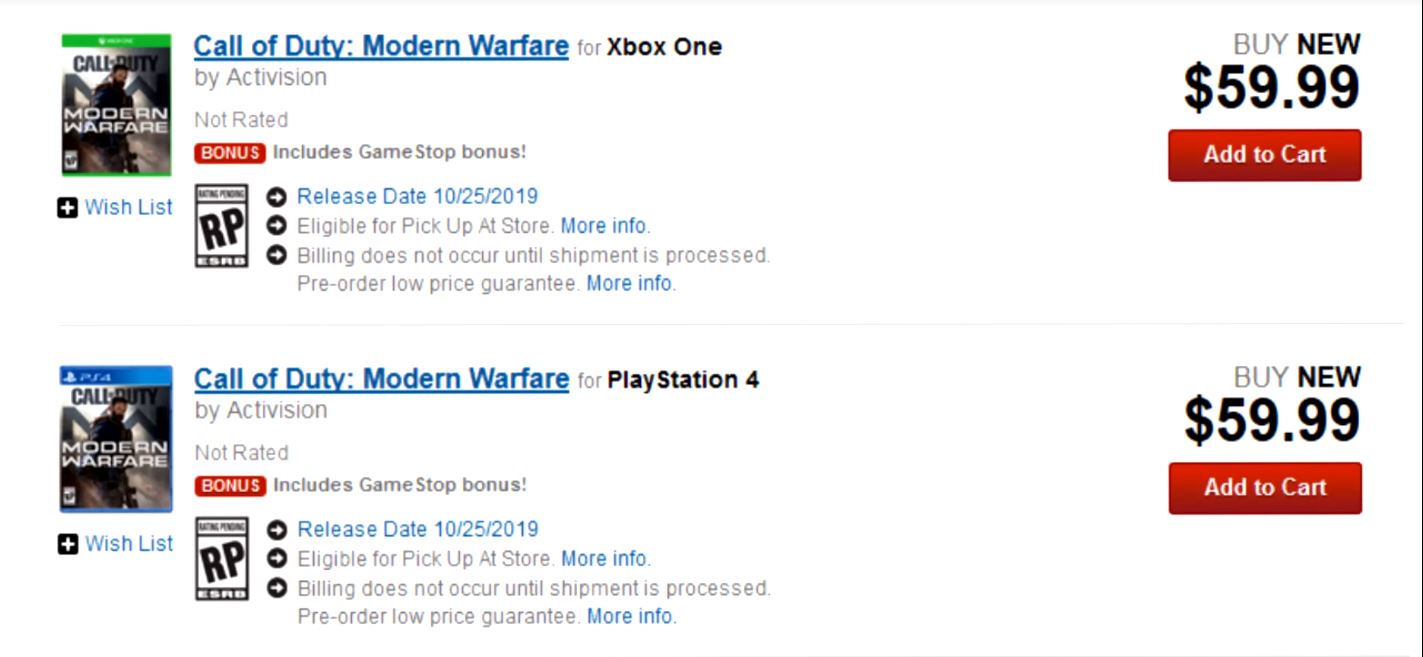Viewport: 1423px width, 657px height.
Task: Click the arrow bullet beside PS4 Eligible for Pick Up
Action: (x=278, y=559)
